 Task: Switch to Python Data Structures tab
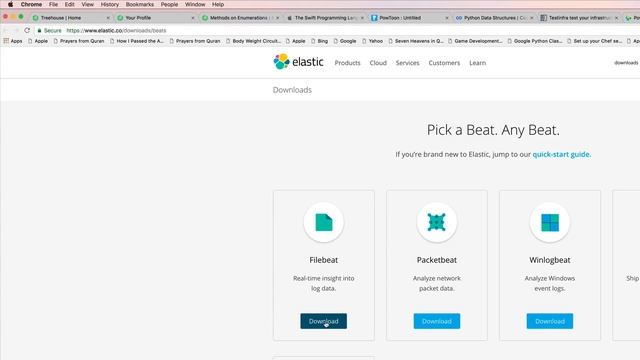pyautogui.click(x=494, y=18)
